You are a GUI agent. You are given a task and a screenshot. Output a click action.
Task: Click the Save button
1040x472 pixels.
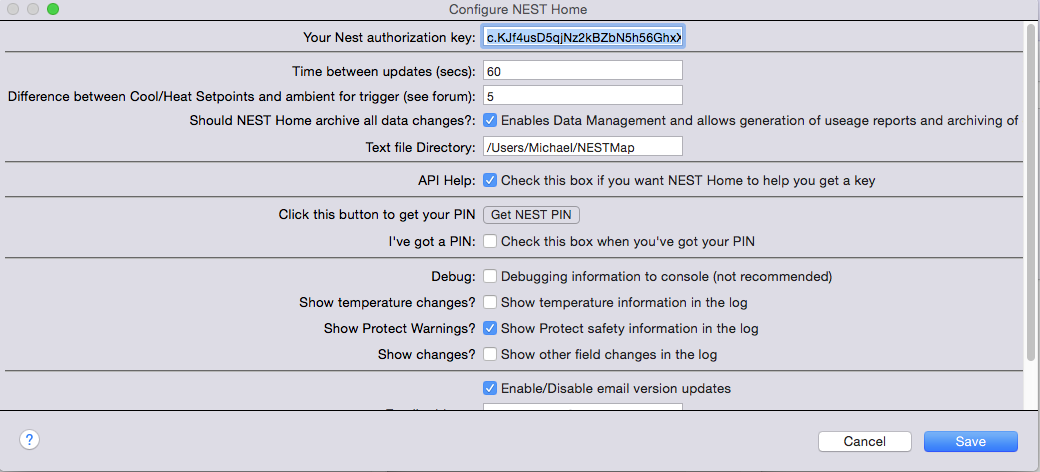(x=970, y=442)
